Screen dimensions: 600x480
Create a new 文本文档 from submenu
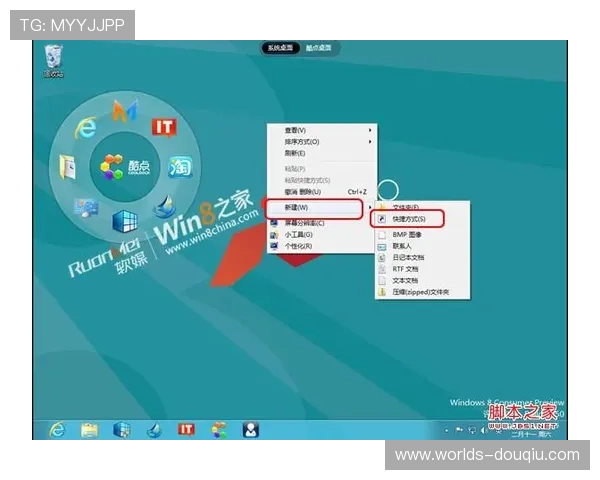(405, 280)
